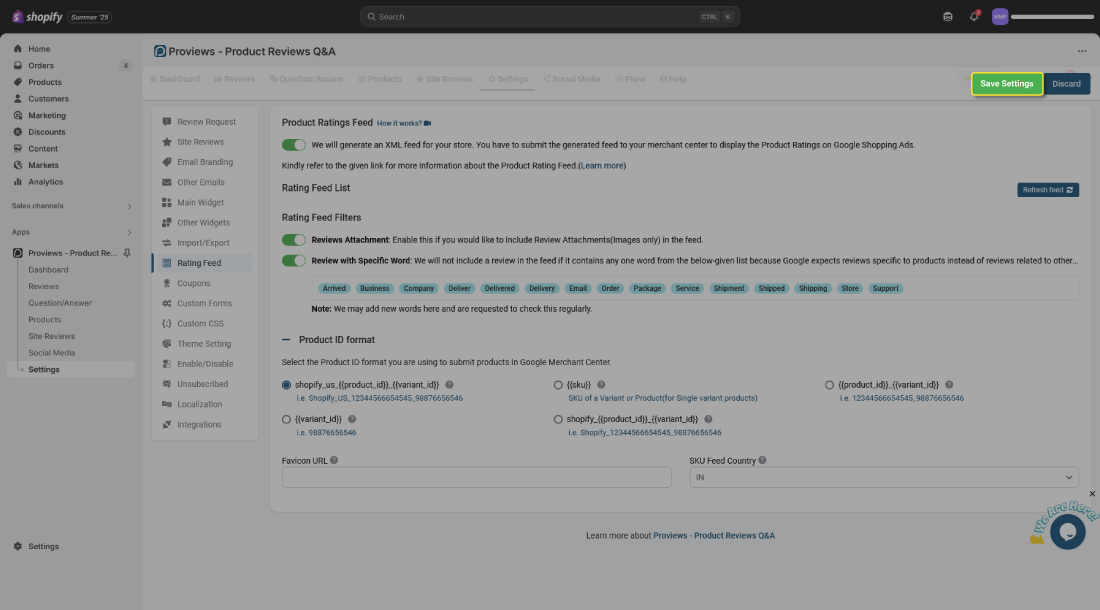The height and width of the screenshot is (610, 1100).
Task: Open the Help tab
Action: [x=673, y=79]
